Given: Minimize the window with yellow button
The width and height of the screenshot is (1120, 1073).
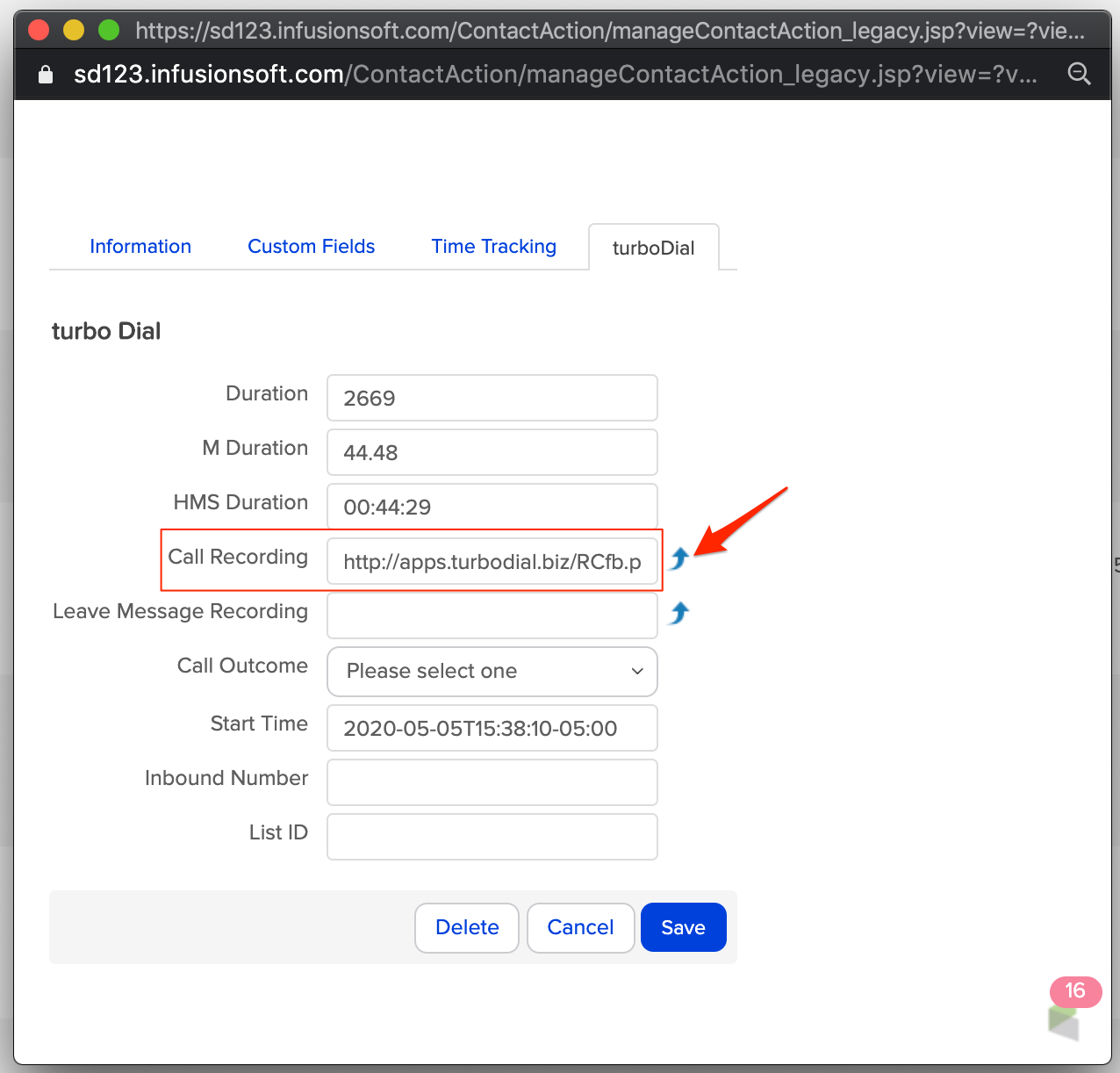Looking at the screenshot, I should [74, 31].
